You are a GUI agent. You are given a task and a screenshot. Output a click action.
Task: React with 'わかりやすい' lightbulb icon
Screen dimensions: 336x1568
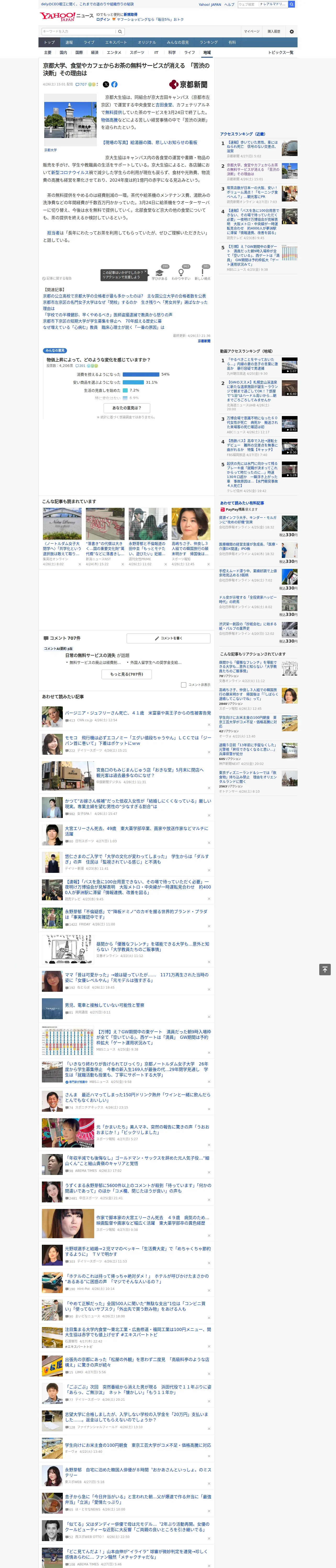click(181, 273)
